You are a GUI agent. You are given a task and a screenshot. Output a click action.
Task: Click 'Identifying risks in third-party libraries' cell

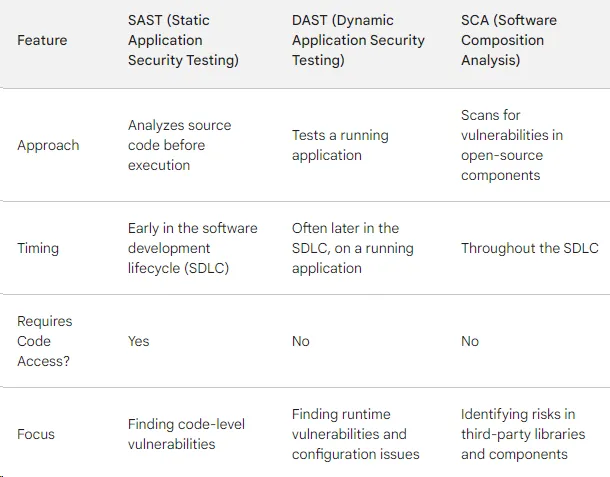pos(523,434)
